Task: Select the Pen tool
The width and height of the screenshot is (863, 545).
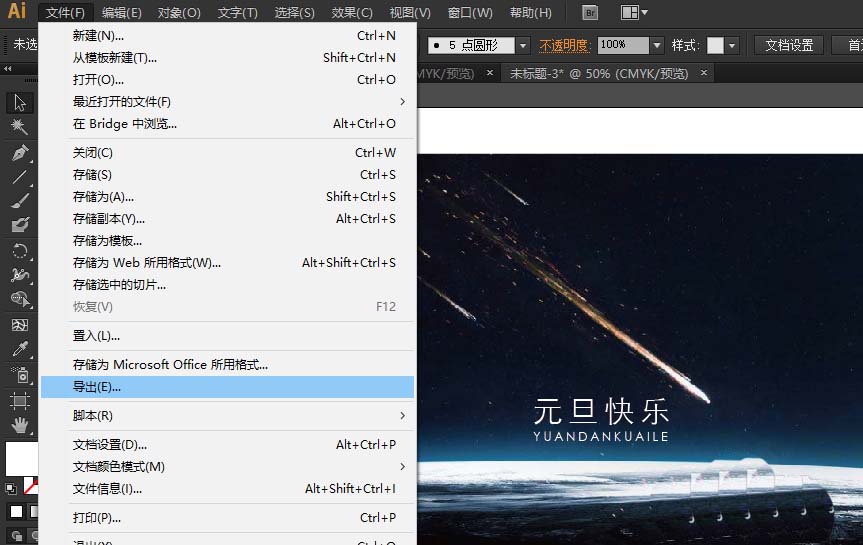Action: [x=20, y=152]
